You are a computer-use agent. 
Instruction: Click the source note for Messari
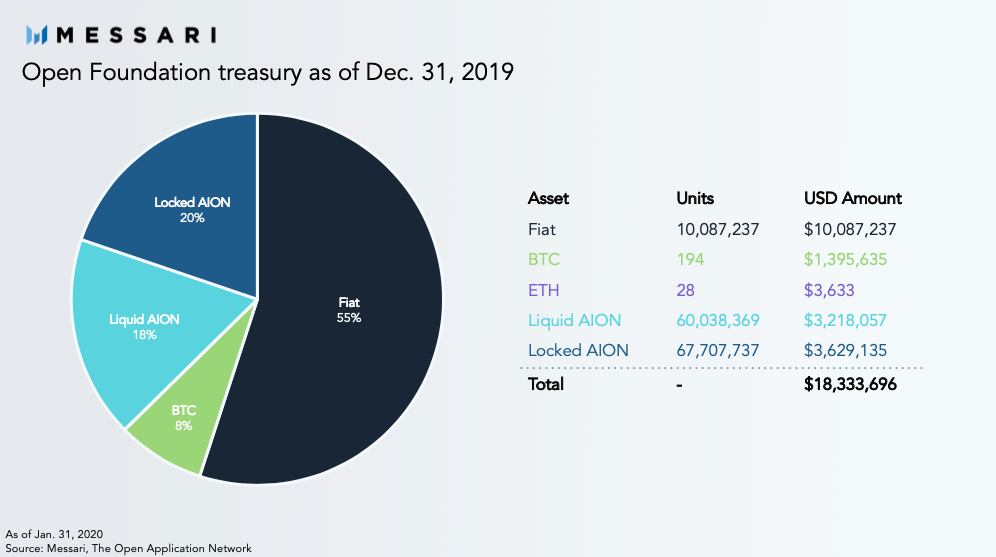[x=128, y=548]
